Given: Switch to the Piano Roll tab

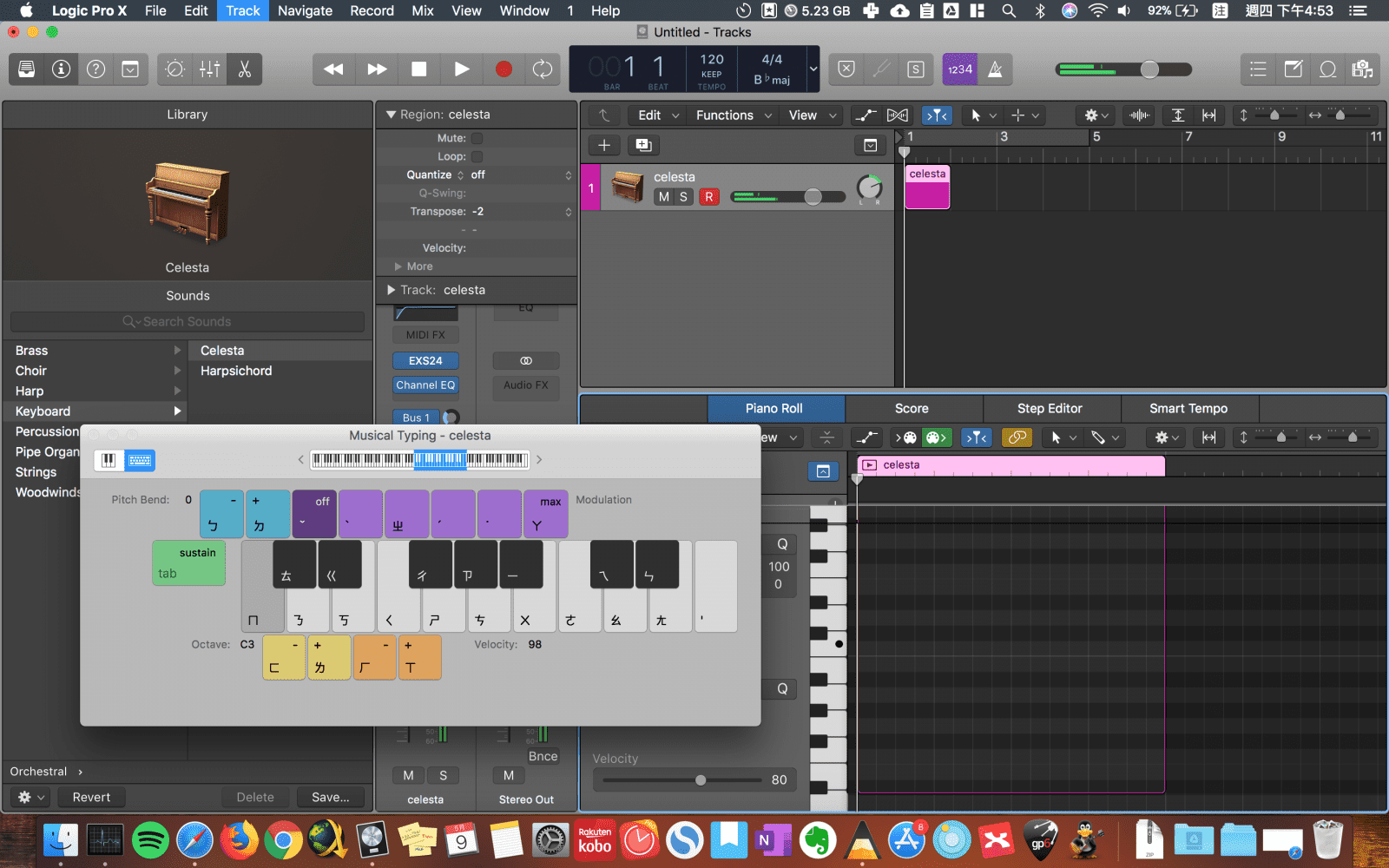Looking at the screenshot, I should click(x=775, y=409).
